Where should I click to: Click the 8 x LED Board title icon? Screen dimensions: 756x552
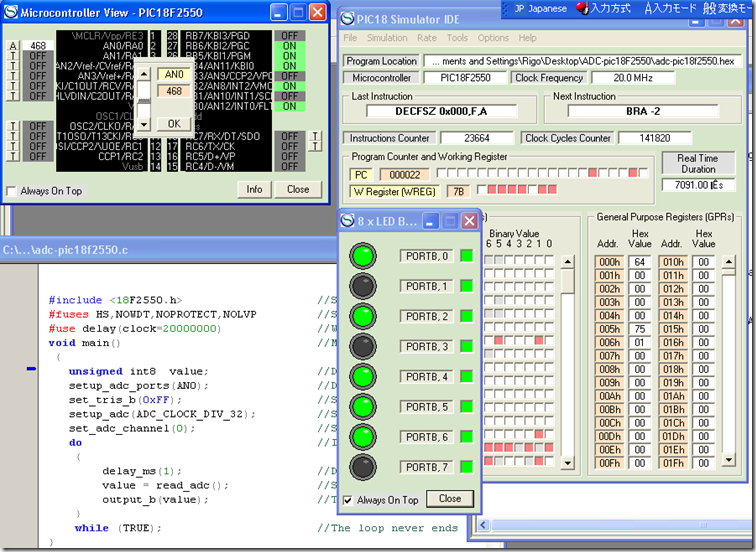coord(349,220)
